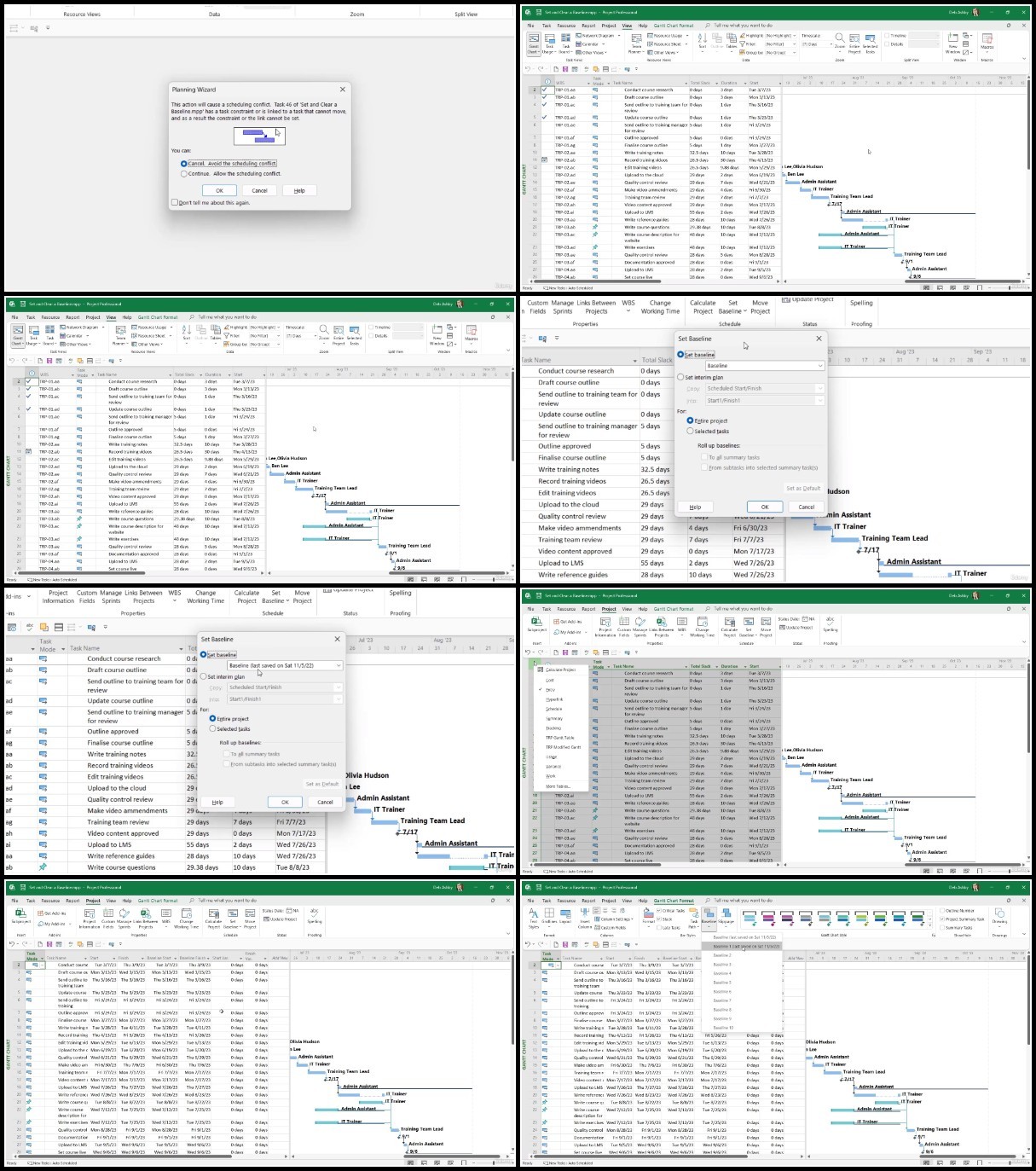This screenshot has width=1036, height=1171.
Task: Click Links Between Projects icon in bottom-left window
Action: (146, 917)
